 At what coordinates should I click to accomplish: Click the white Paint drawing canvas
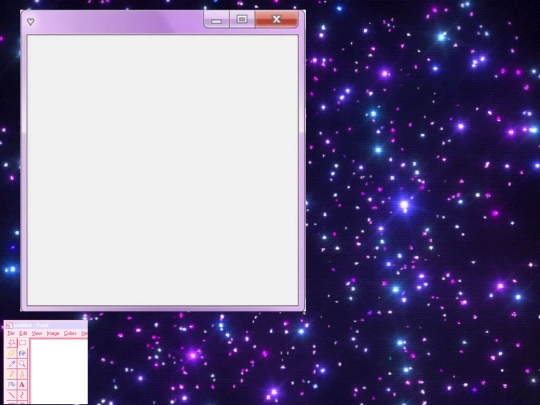click(59, 371)
